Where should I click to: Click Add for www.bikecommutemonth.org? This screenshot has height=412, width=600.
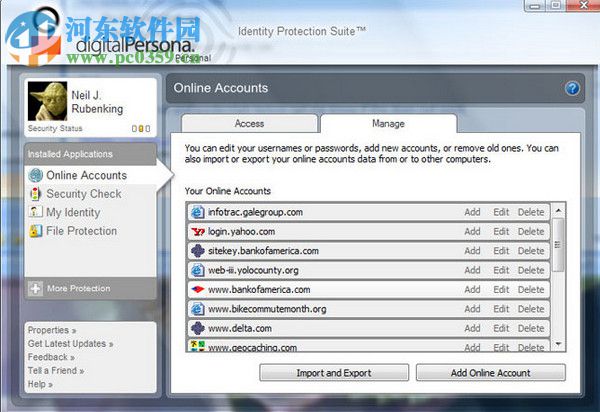472,309
